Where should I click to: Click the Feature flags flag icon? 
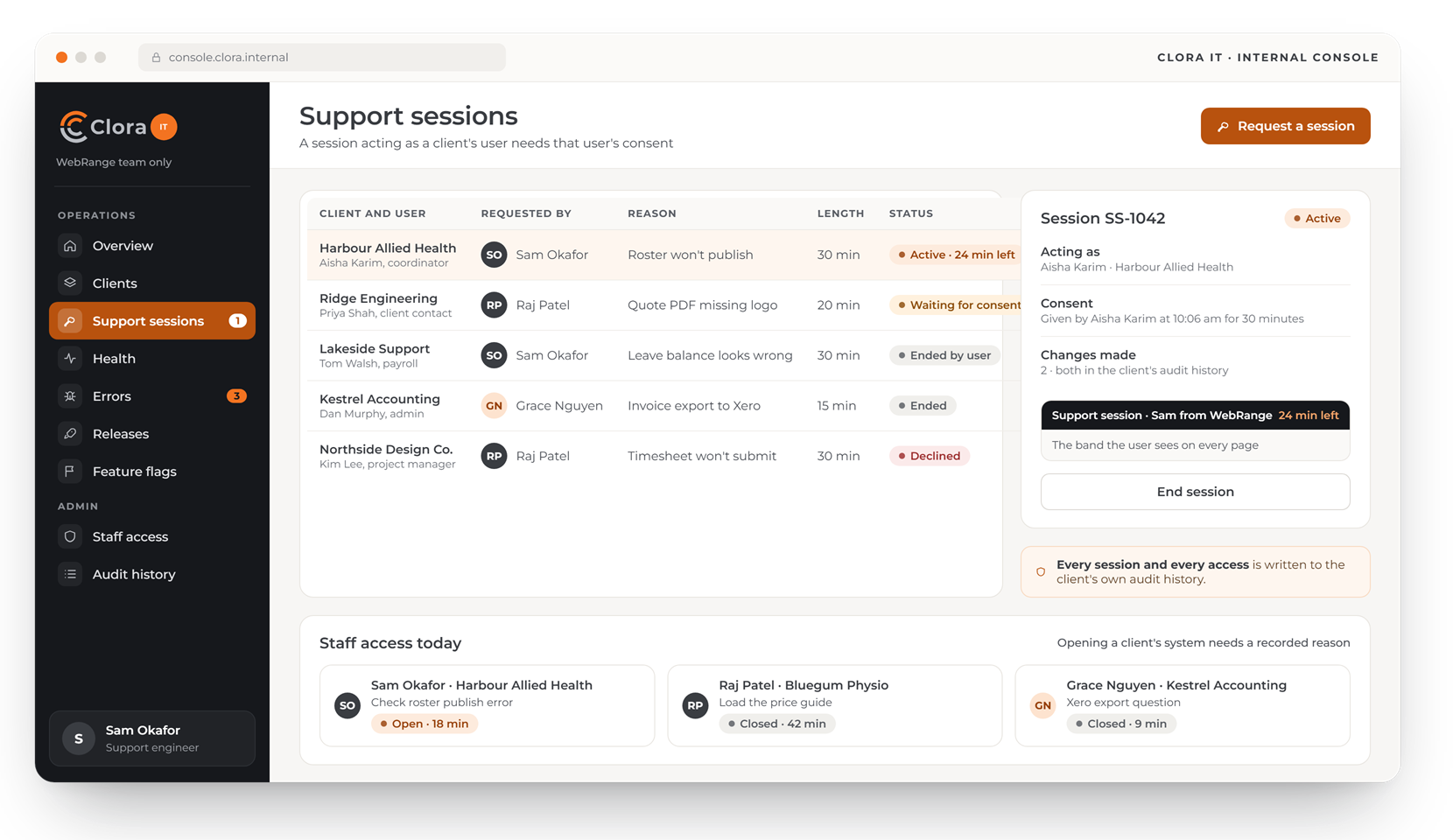click(x=70, y=472)
